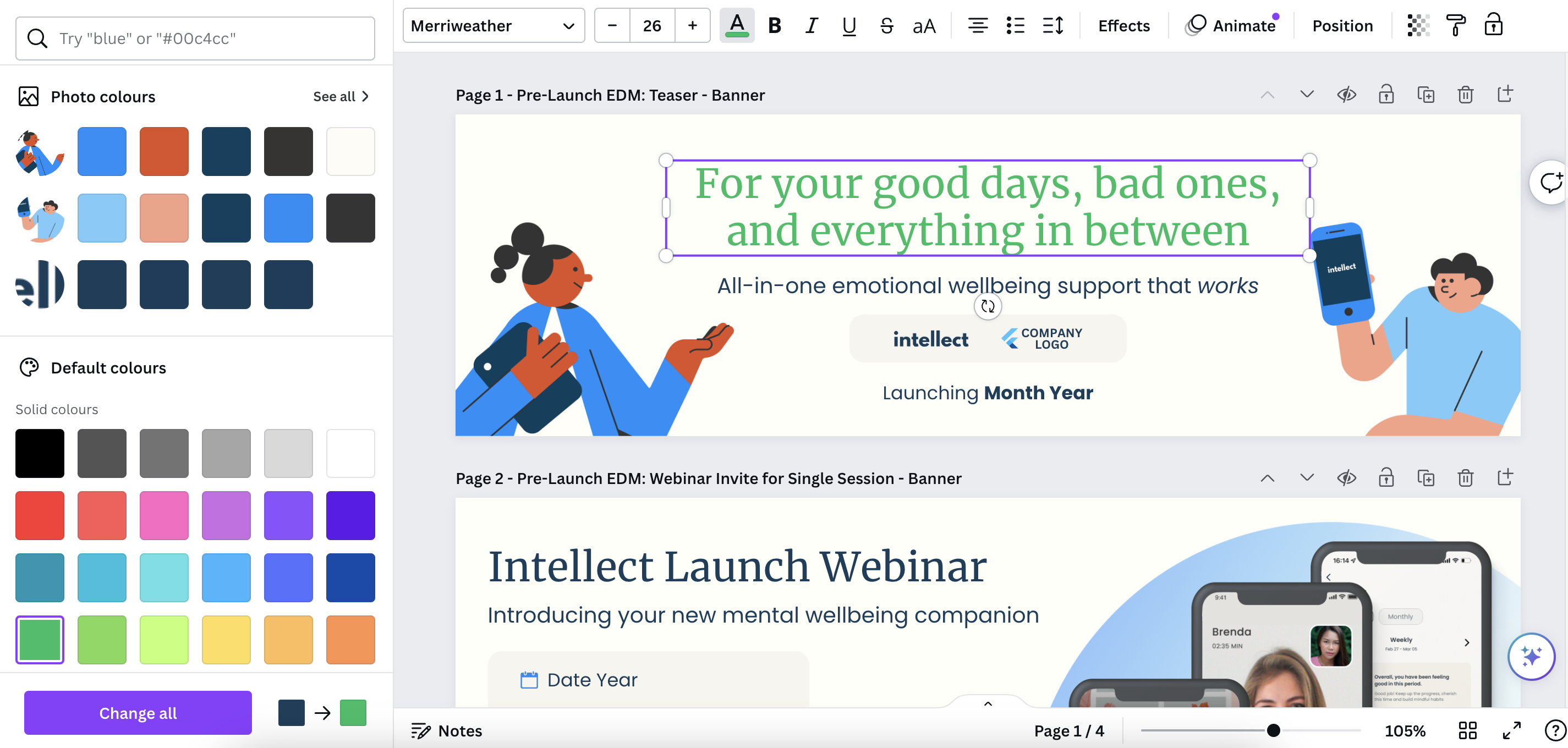1568x748 pixels.
Task: Hide Page 1 with eye icon
Action: click(x=1346, y=95)
